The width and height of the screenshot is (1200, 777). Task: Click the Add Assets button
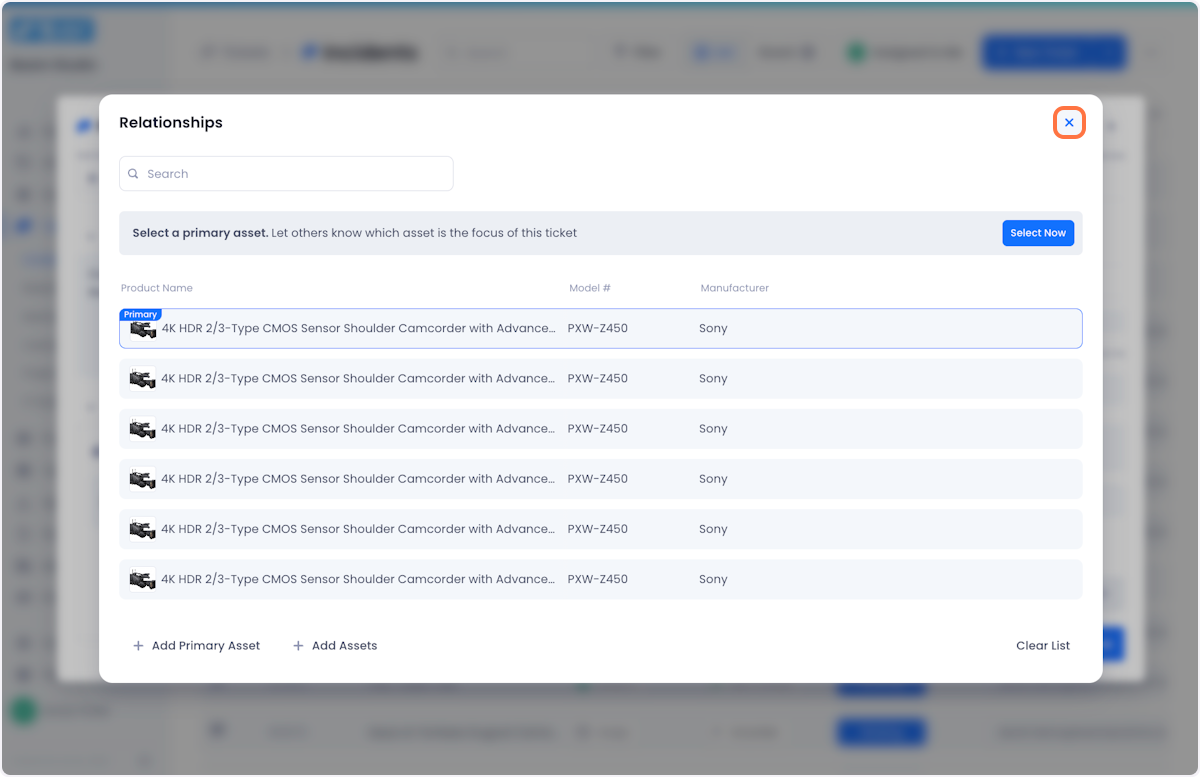pyautogui.click(x=335, y=646)
